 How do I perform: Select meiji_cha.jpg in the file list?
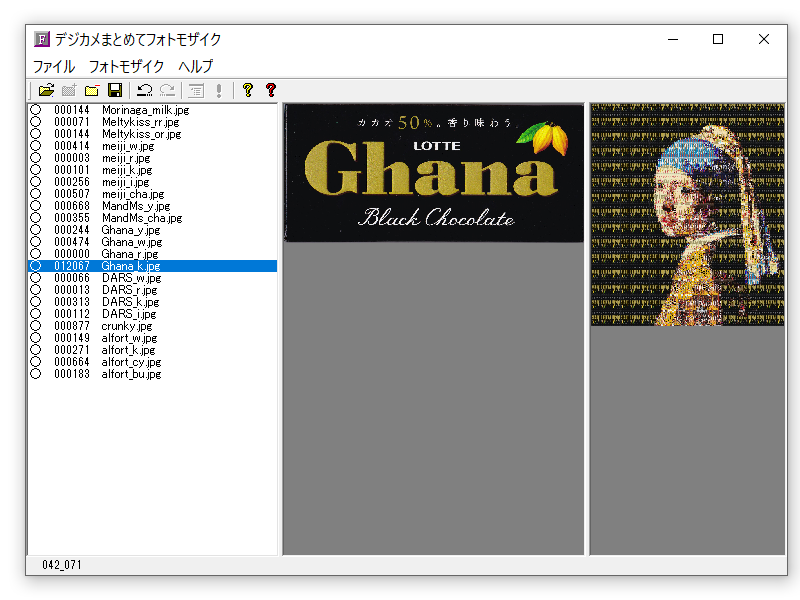click(x=133, y=194)
